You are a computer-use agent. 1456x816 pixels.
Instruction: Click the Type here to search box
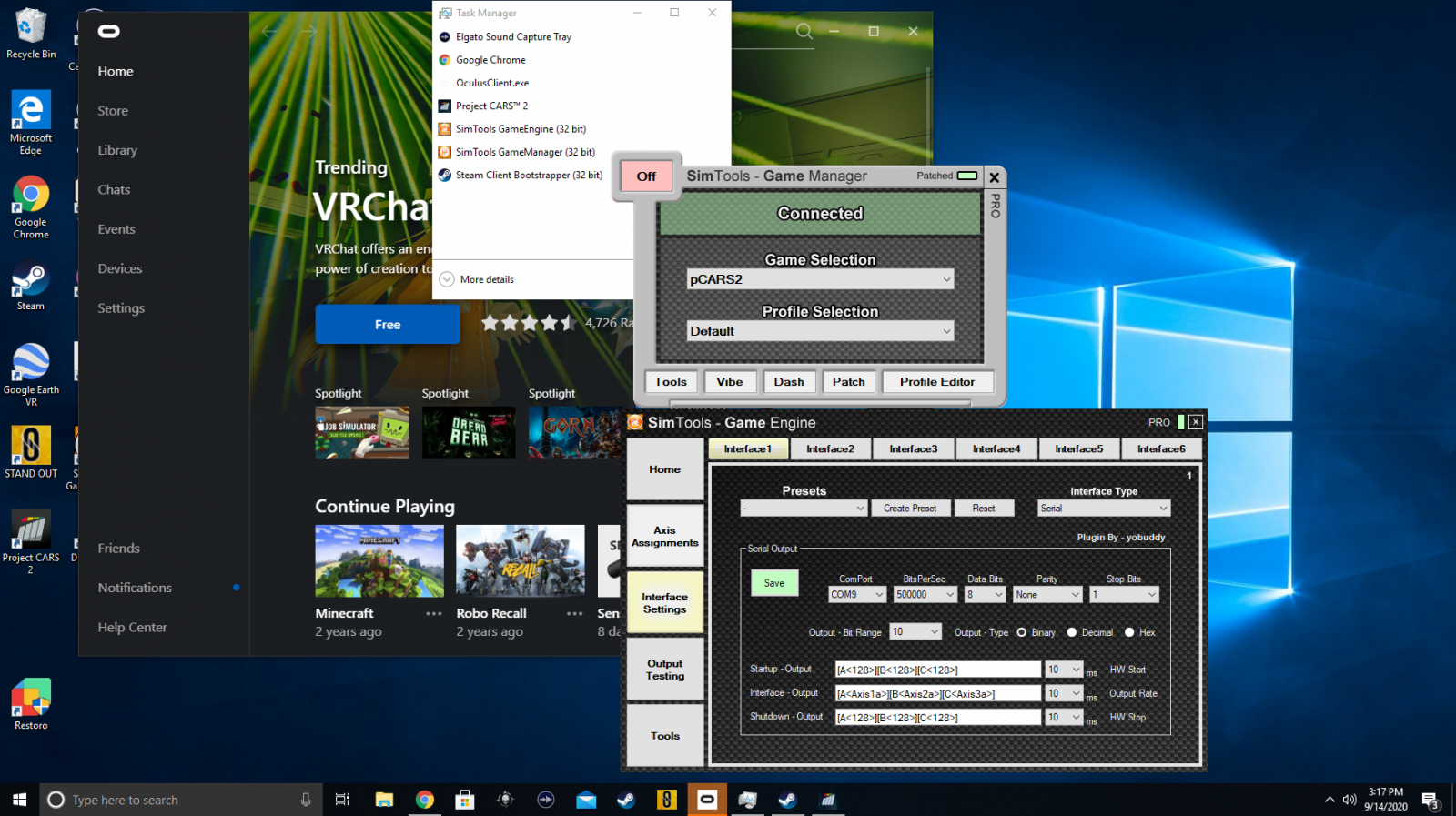coord(182,800)
